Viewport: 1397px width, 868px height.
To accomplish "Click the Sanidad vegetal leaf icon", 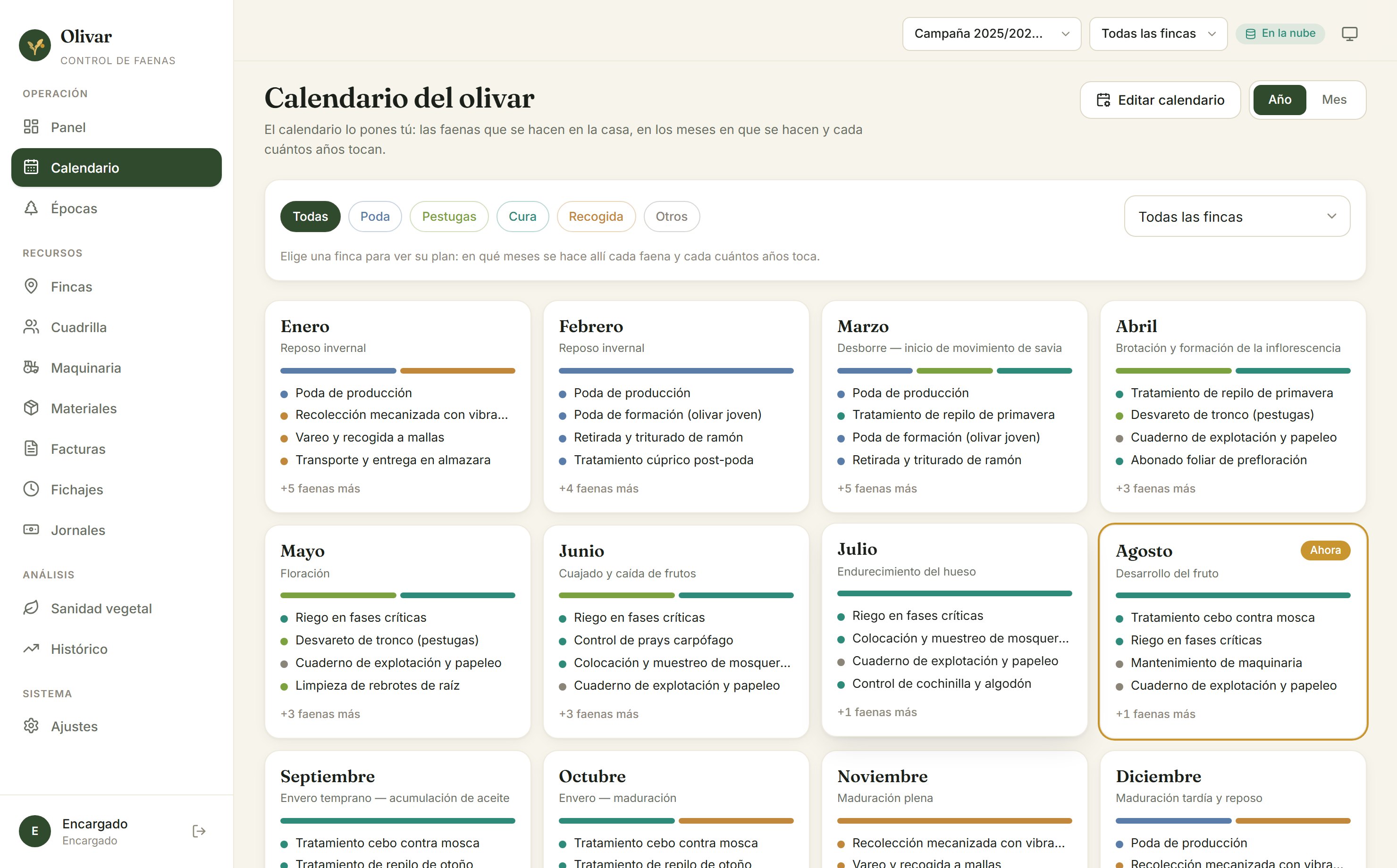I will click(31, 608).
